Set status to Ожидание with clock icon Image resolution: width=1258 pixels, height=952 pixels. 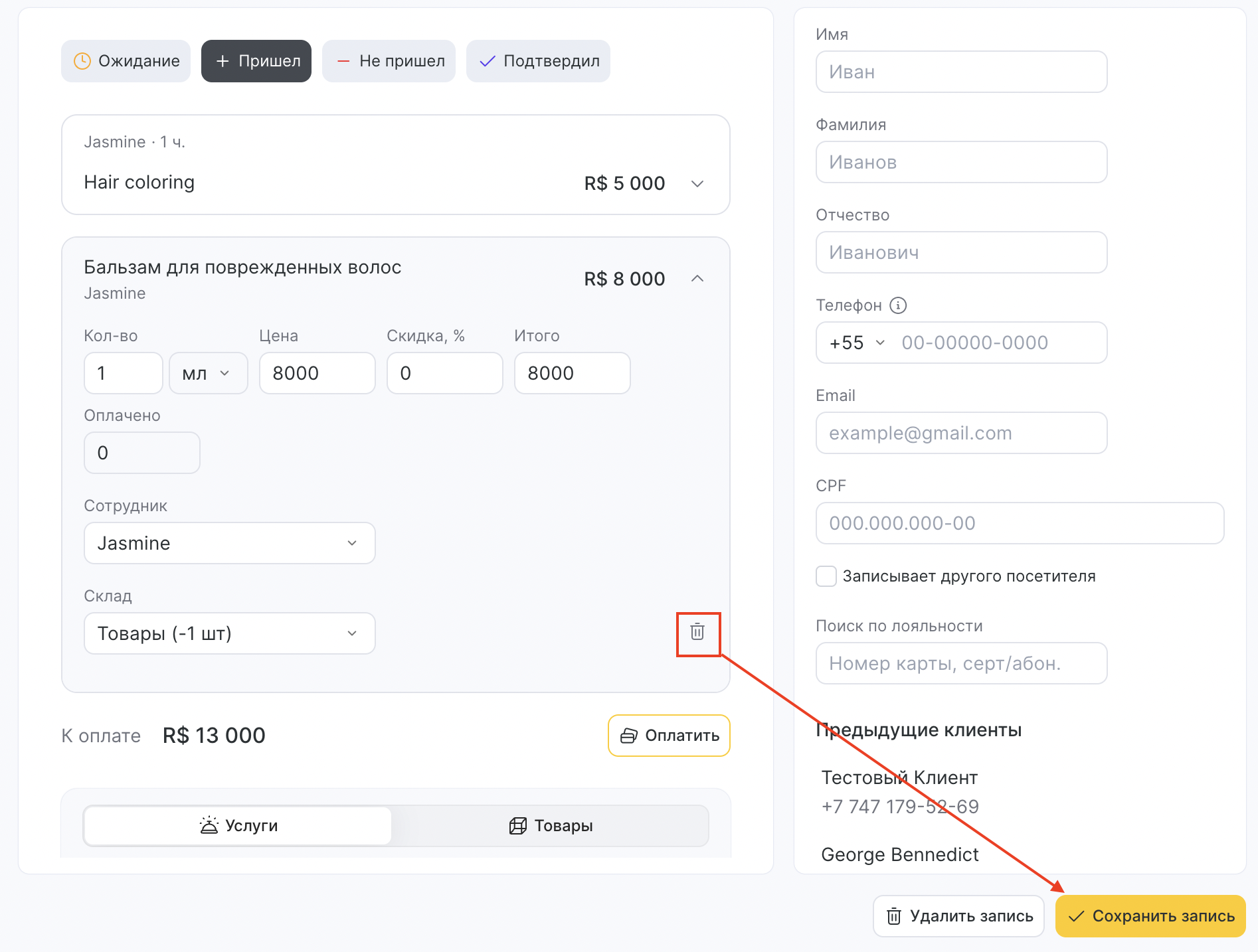point(126,61)
